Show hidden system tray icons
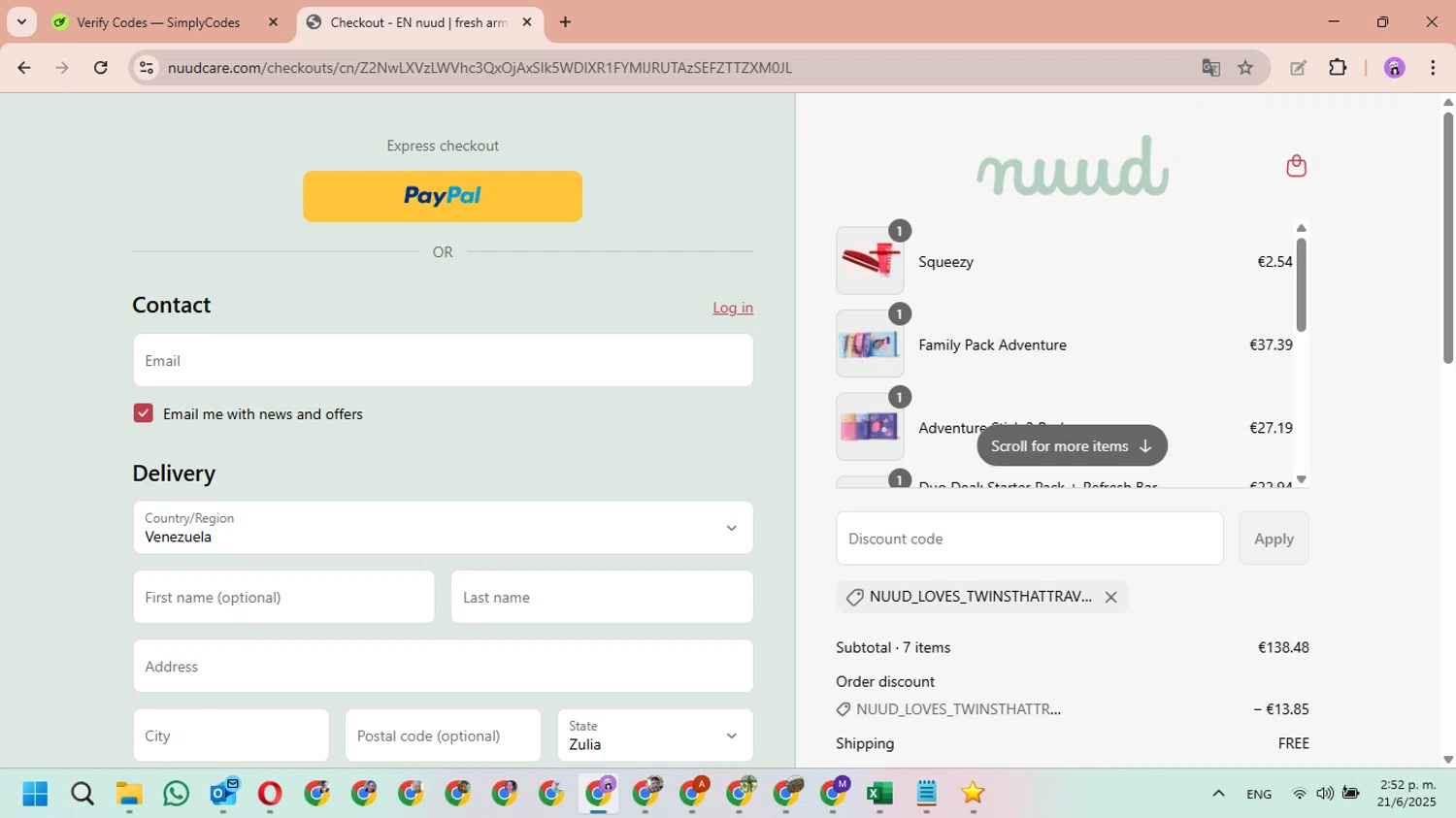The image size is (1456, 818). point(1218,794)
